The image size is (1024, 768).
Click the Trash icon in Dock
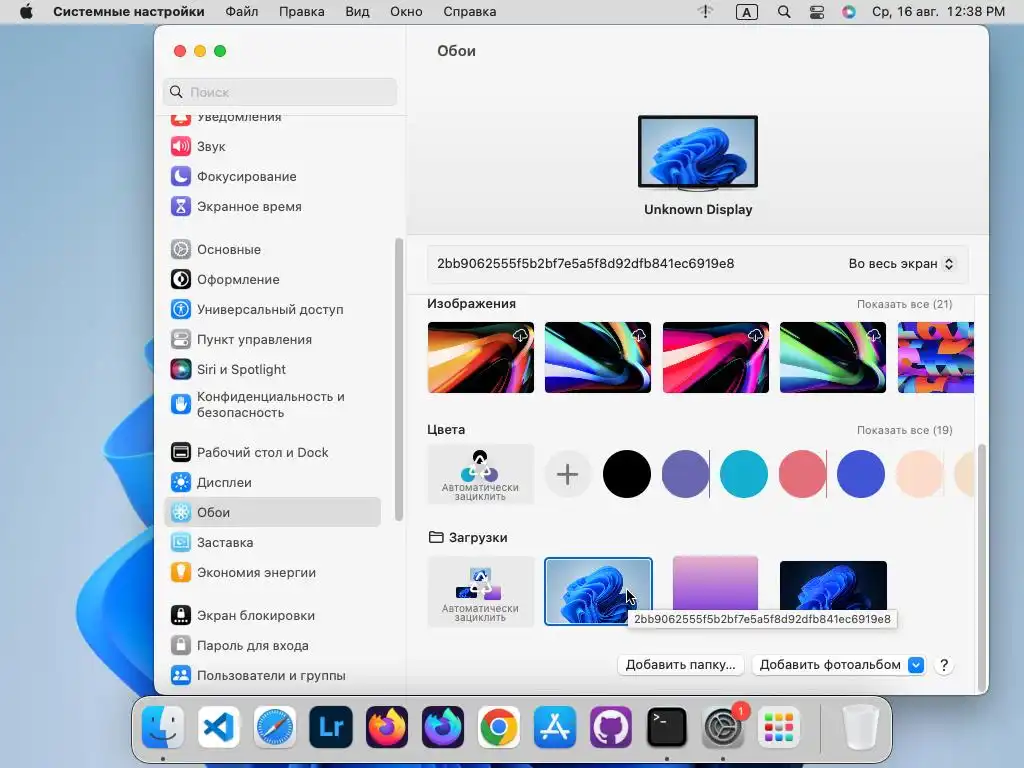tap(860, 727)
